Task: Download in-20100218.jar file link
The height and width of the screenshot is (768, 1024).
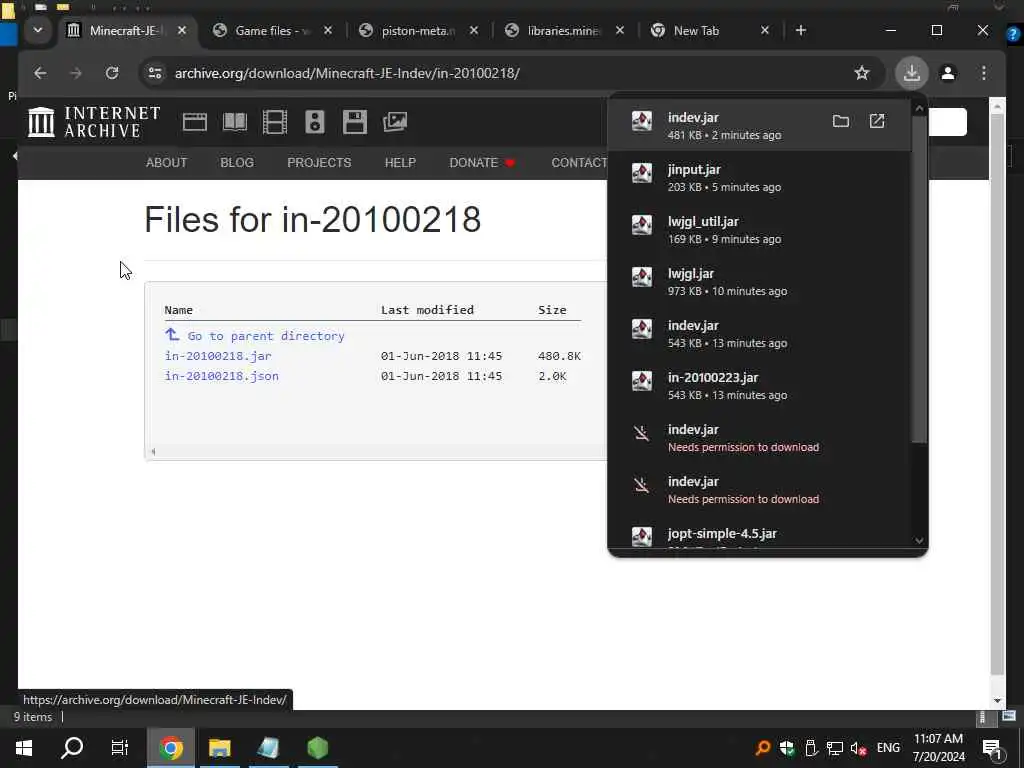Action: pyautogui.click(x=218, y=356)
